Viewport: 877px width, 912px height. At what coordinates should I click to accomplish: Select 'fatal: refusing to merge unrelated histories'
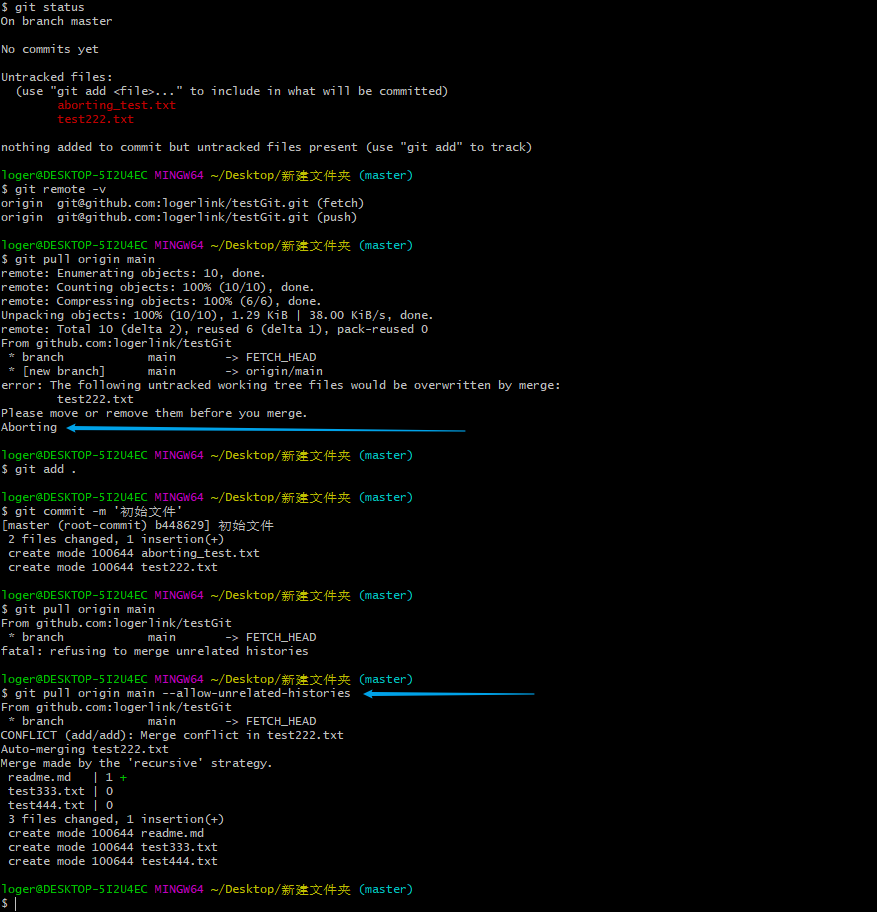click(x=155, y=651)
